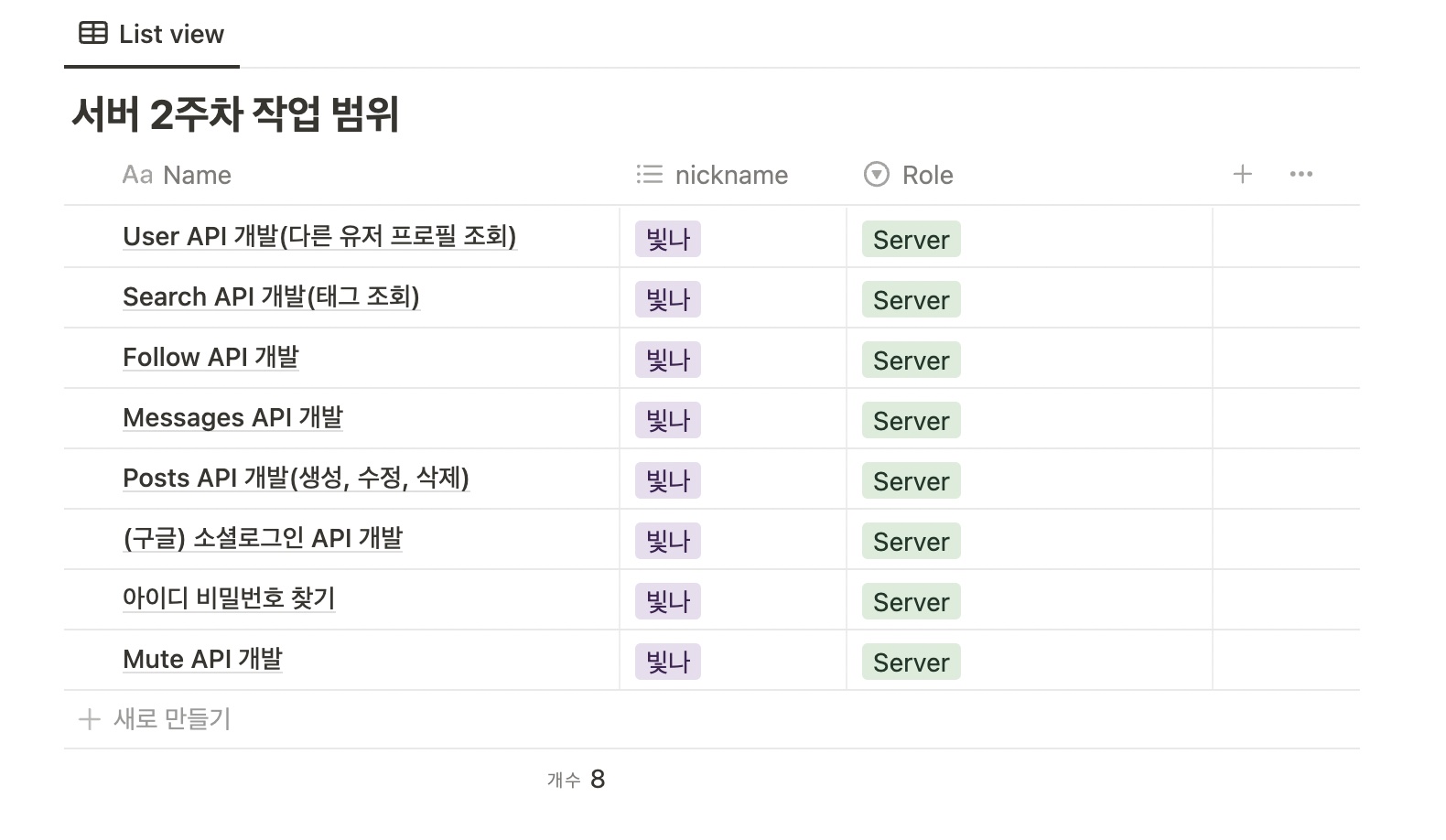This screenshot has width=1446, height=840.
Task: Select the 빛나 nickname tag in Follow API row
Action: pos(668,360)
